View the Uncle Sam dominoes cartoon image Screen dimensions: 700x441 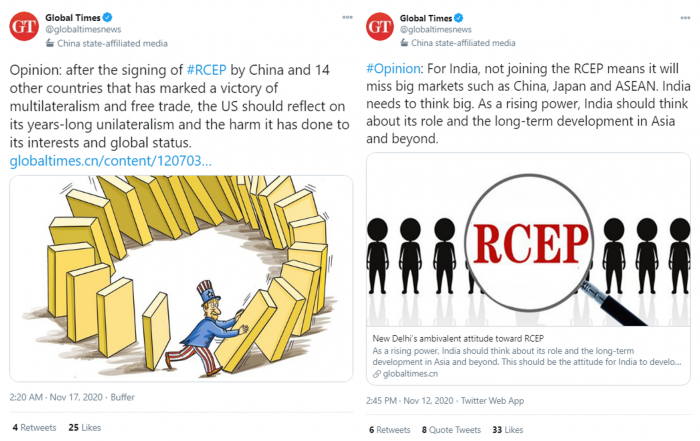click(181, 279)
